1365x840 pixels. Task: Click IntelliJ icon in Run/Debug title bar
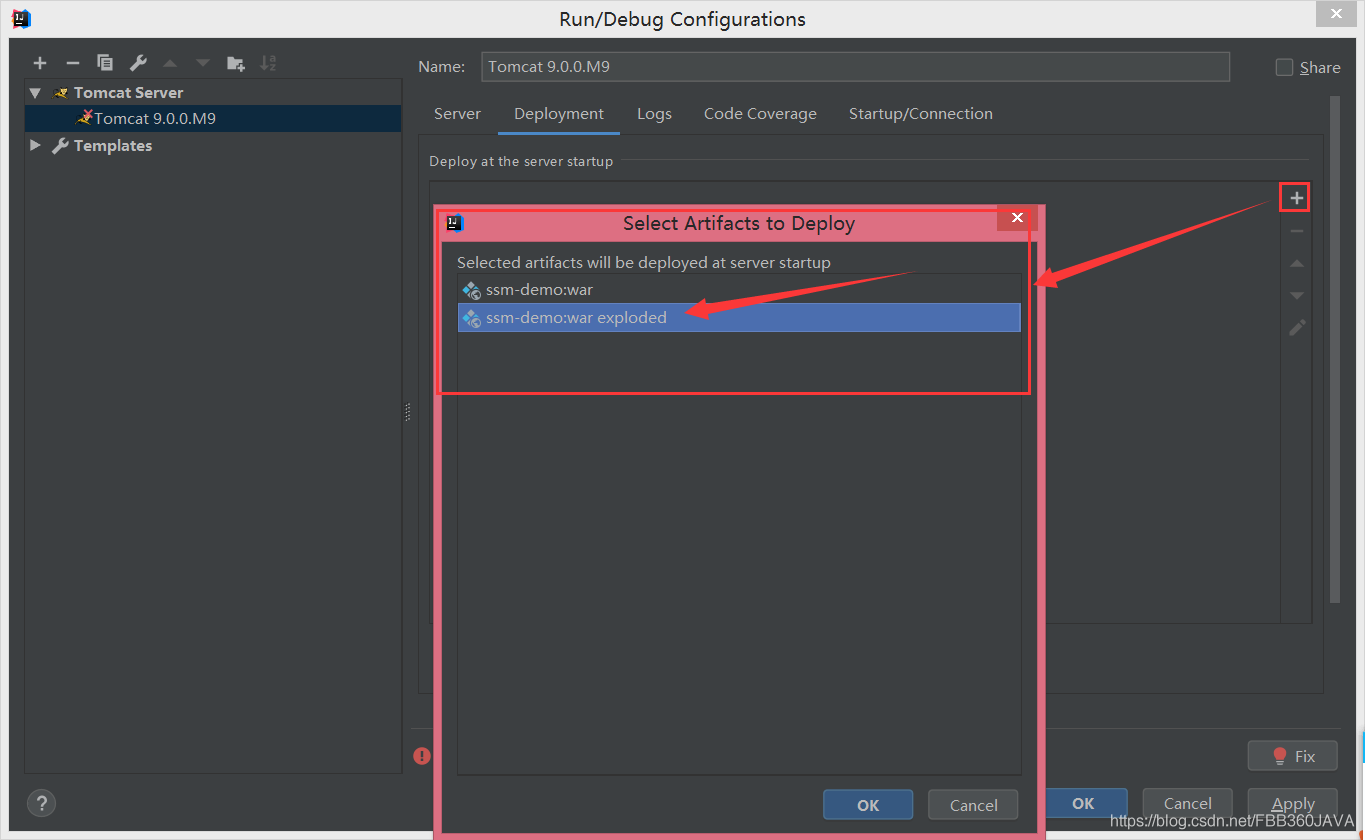tap(21, 18)
